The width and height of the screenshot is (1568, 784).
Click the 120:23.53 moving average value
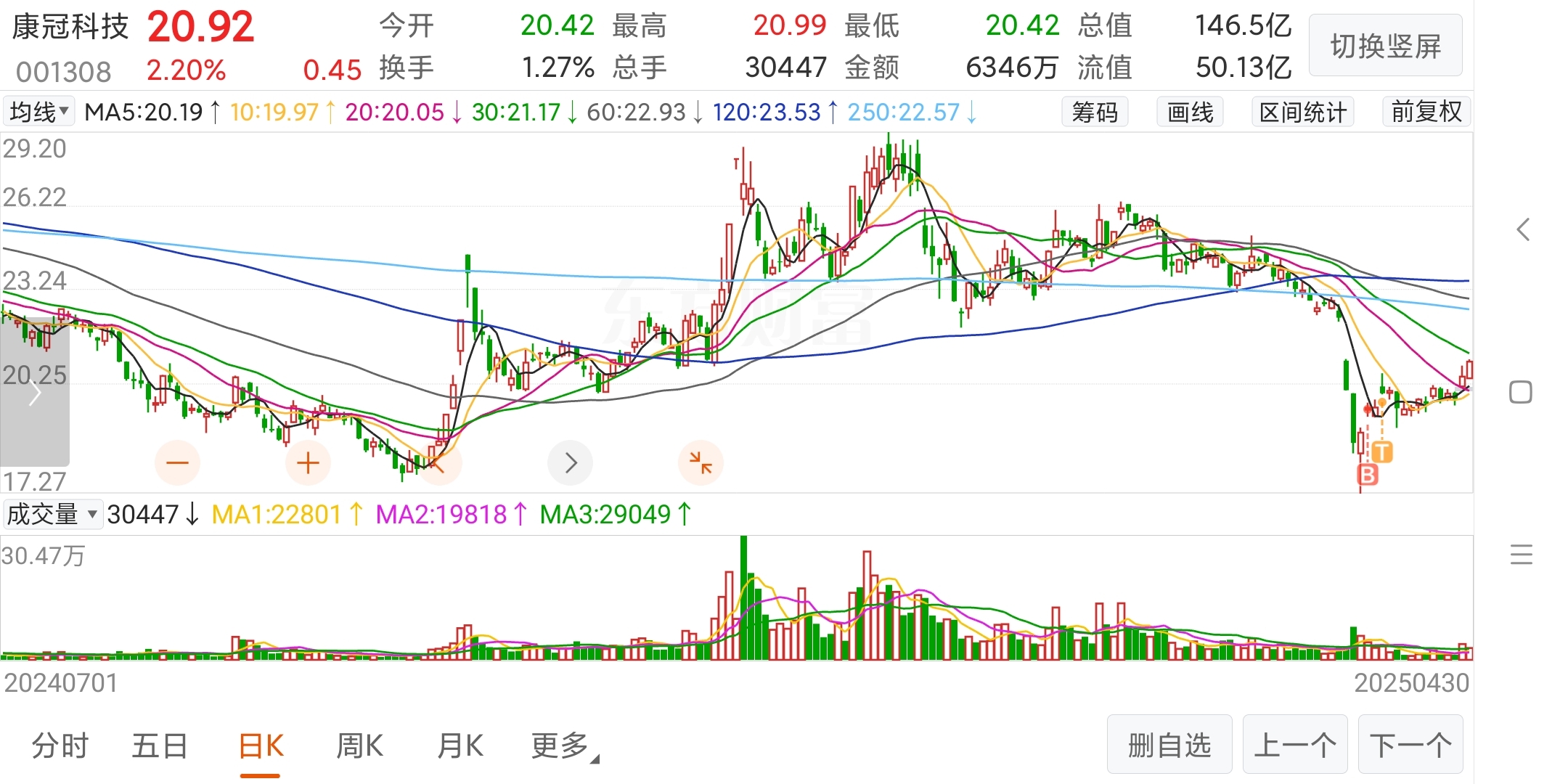767,112
